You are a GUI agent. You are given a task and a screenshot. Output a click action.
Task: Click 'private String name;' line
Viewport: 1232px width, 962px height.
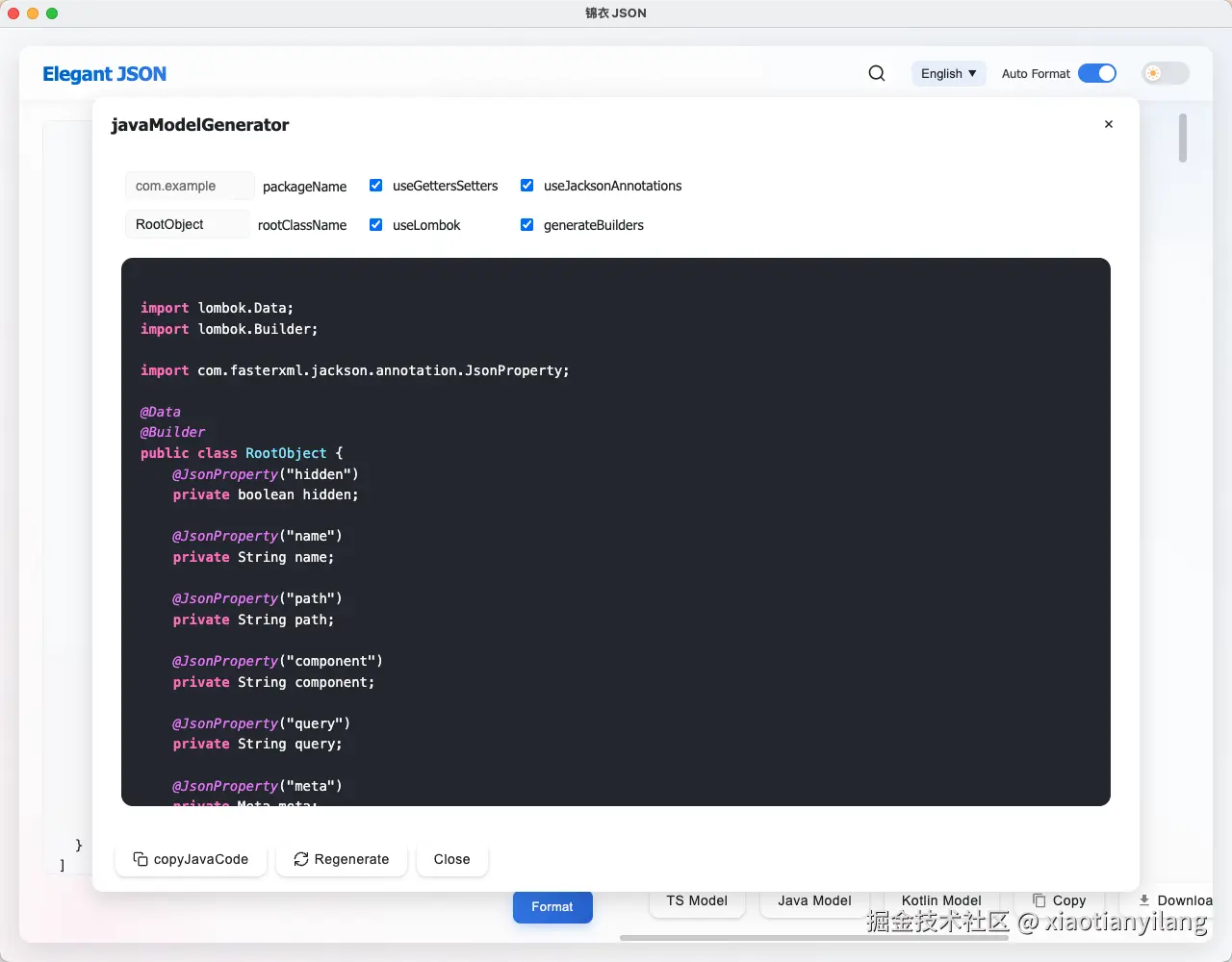pyautogui.click(x=254, y=557)
